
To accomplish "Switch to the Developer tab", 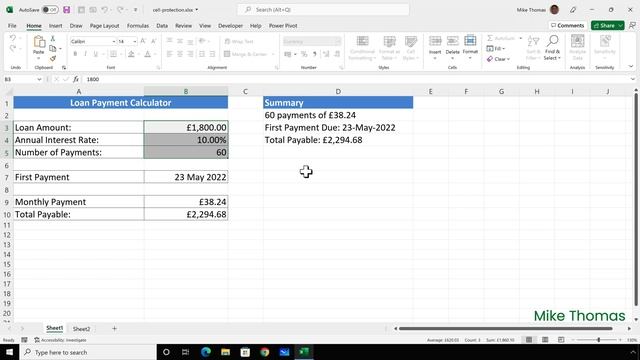I will point(230,26).
